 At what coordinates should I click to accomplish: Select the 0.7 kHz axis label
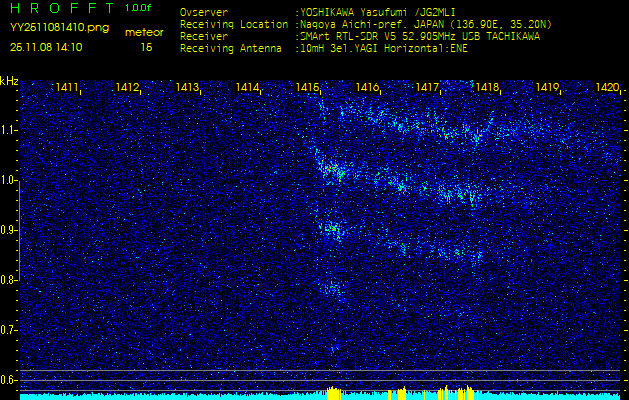(x=10, y=330)
